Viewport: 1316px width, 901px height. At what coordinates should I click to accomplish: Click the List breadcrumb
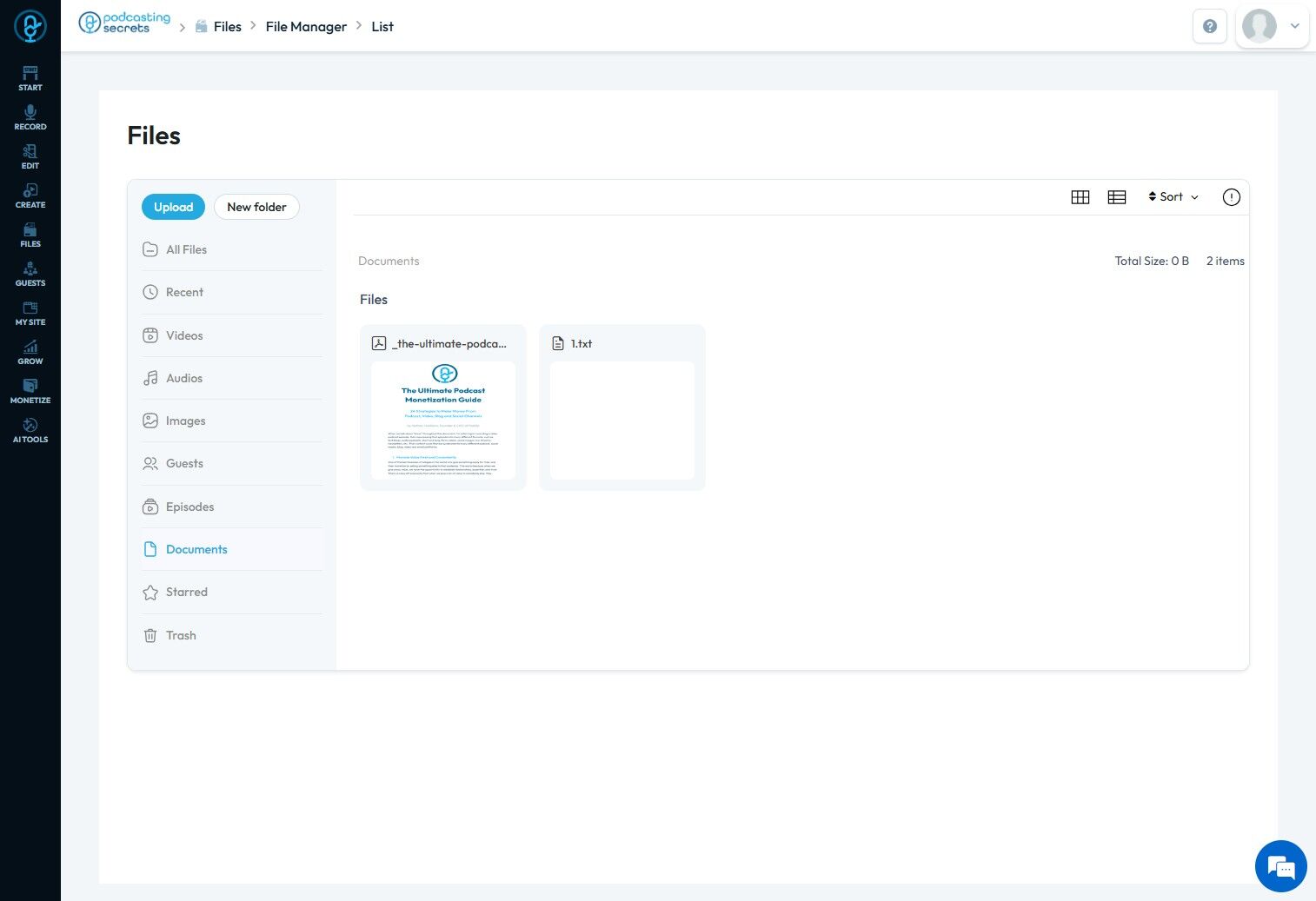(x=382, y=27)
